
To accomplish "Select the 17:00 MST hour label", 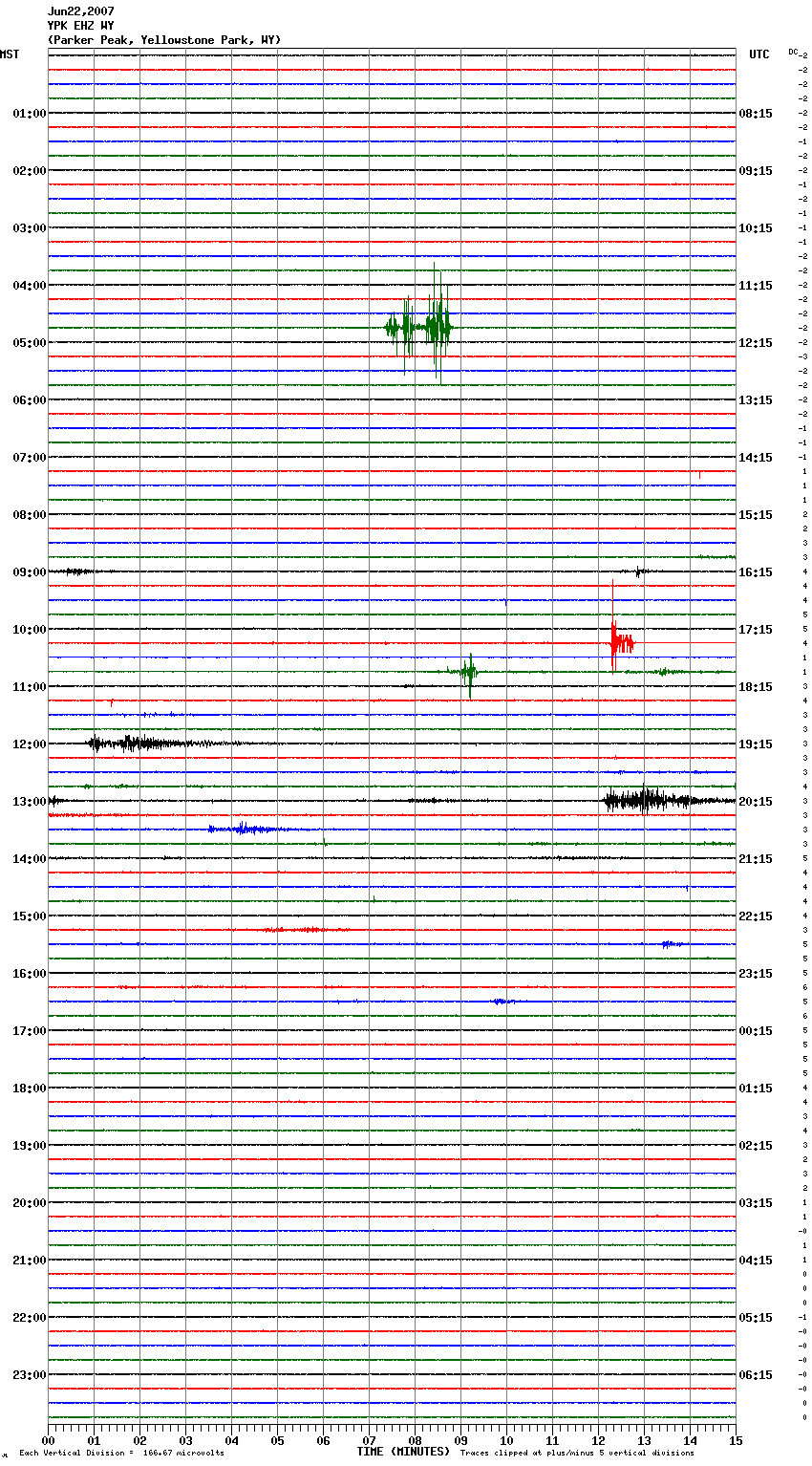I will 30,1031.
